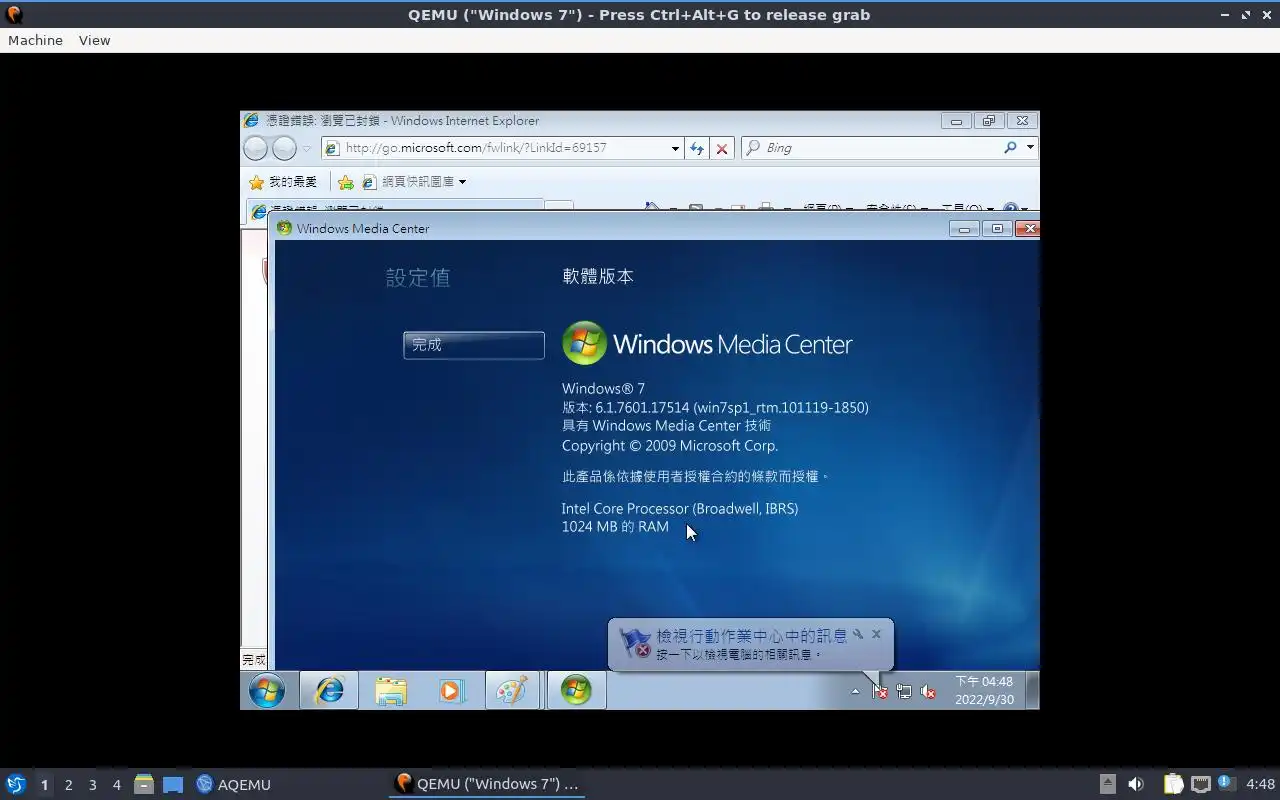Open 我的最愛 favorites button

(x=283, y=182)
